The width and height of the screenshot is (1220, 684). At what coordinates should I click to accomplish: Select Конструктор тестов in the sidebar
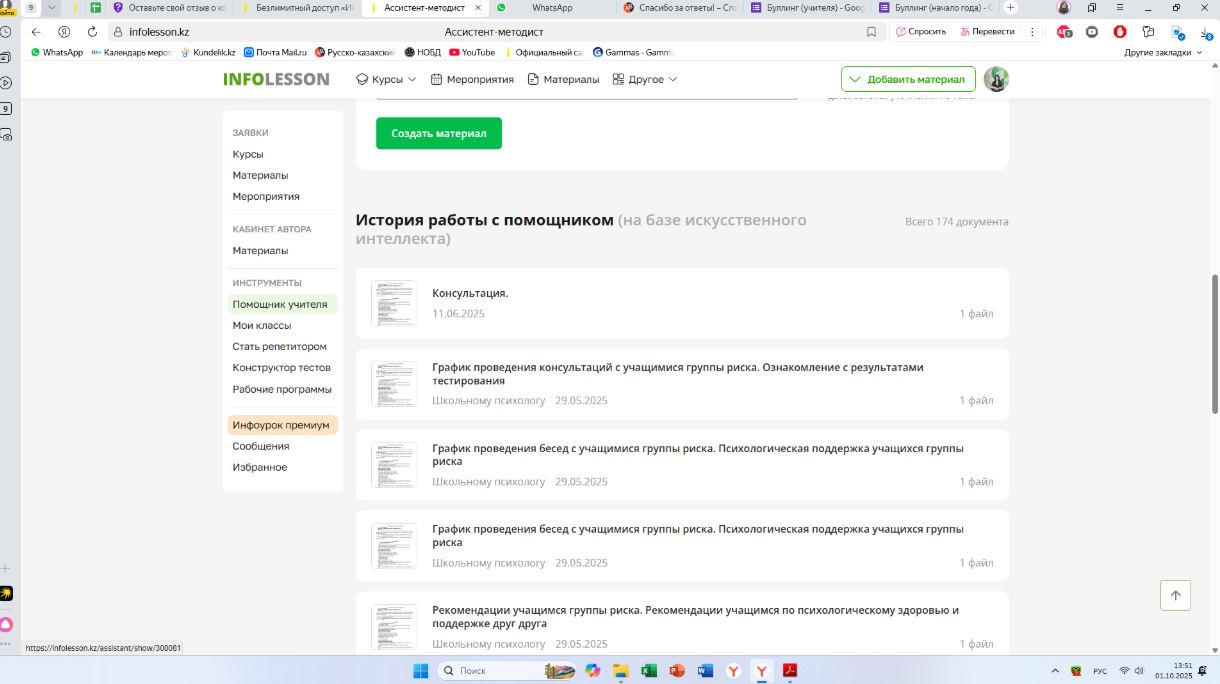tap(281, 368)
